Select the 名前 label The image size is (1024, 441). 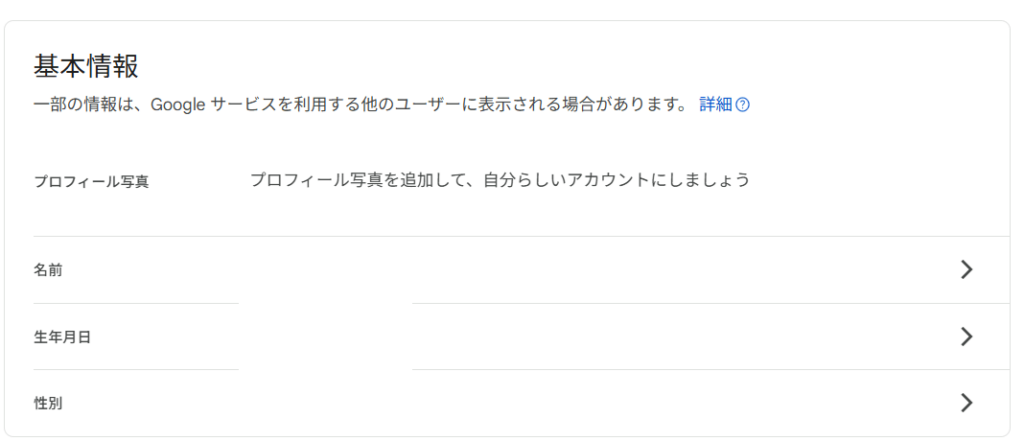48,270
